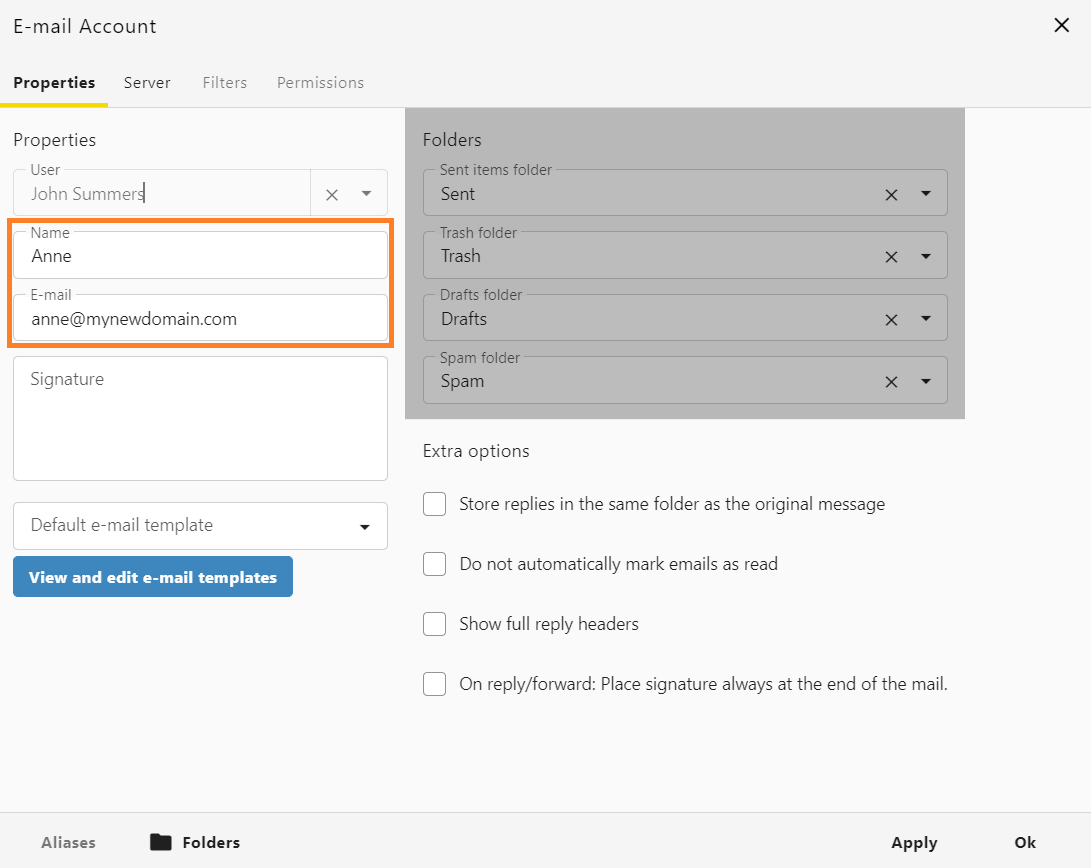Open the Permissions tab
1091x868 pixels.
(x=320, y=83)
